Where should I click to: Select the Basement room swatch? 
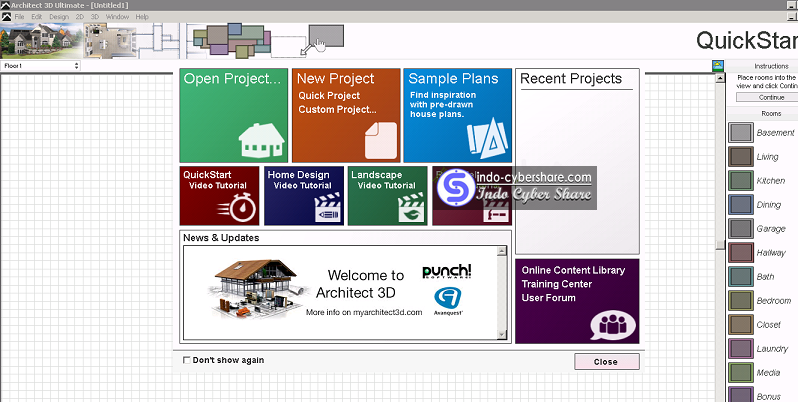[x=740, y=132]
